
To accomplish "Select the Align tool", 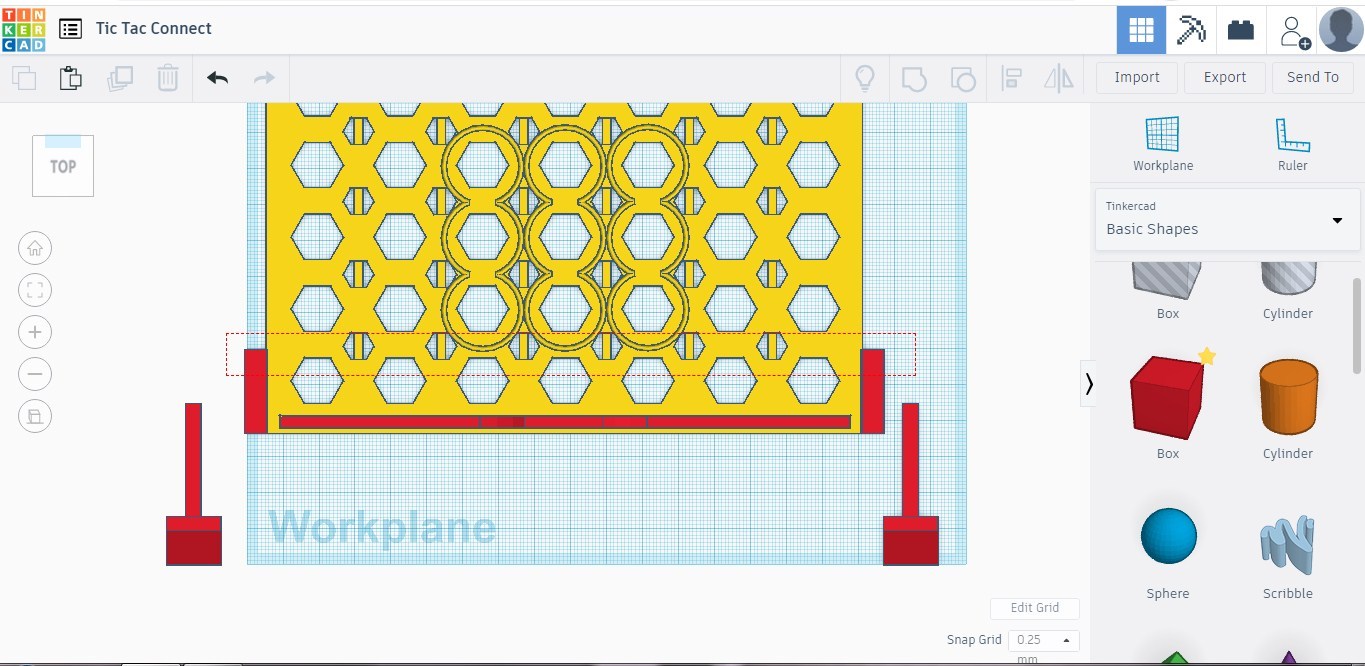I will (1011, 77).
